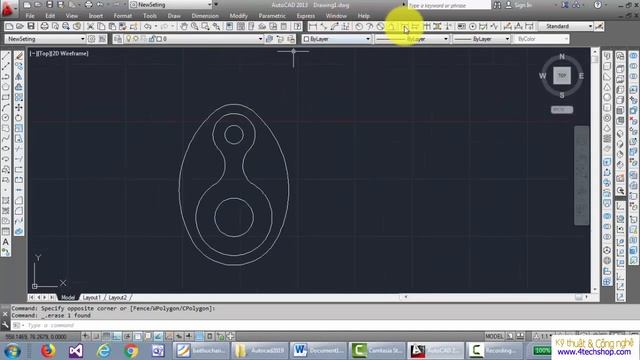The width and height of the screenshot is (640, 360).
Task: Open the Layer Properties Manager icon
Action: pyautogui.click(x=118, y=39)
